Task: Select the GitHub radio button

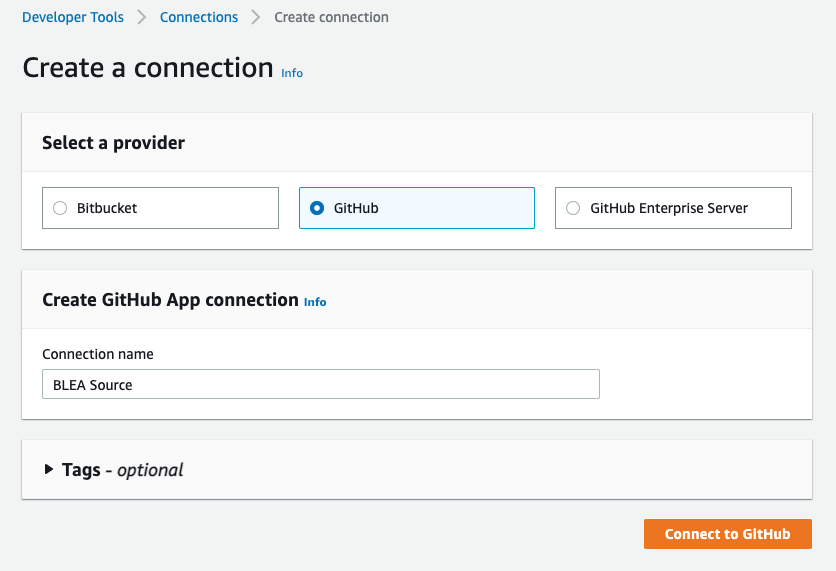Action: coord(317,208)
